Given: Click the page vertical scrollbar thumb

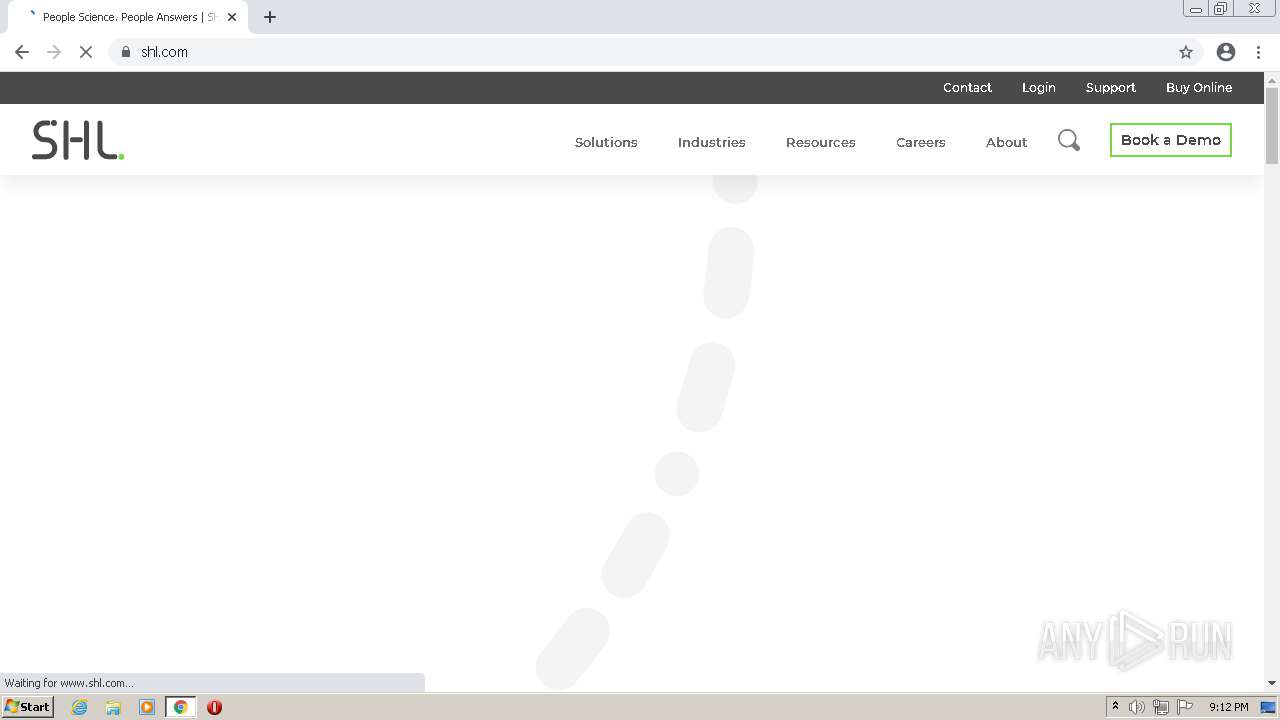Looking at the screenshot, I should [x=1272, y=126].
